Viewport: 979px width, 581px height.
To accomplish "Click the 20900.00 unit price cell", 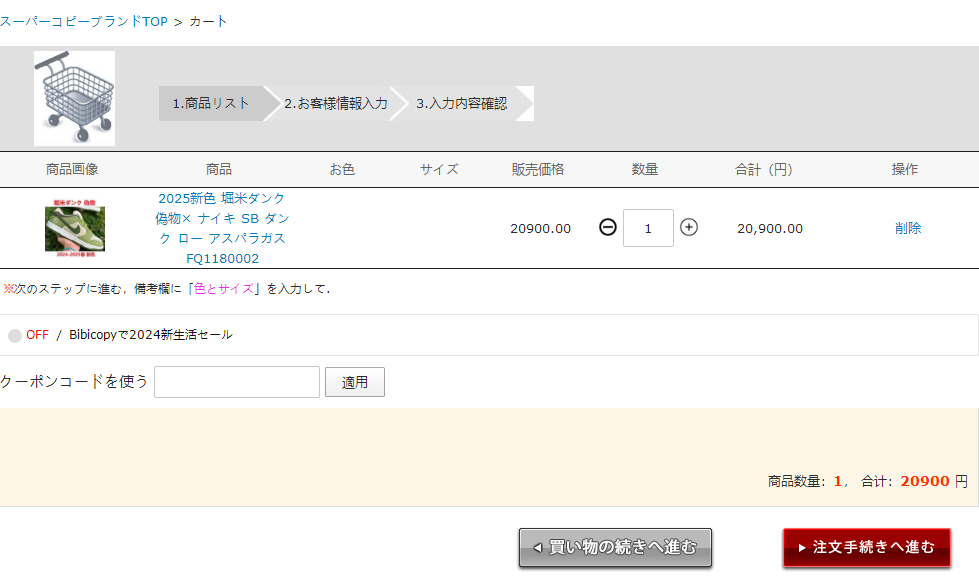I will tap(541, 228).
